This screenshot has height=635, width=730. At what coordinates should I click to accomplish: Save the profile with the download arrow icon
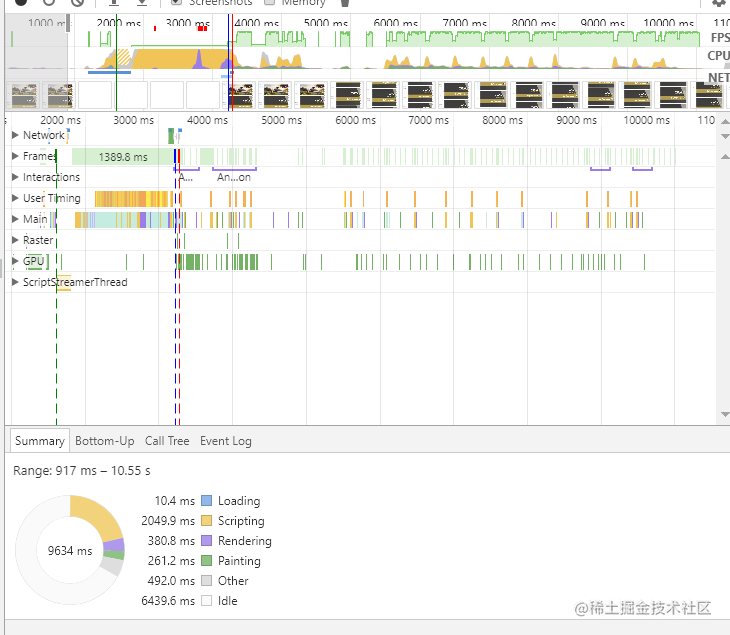pos(142,2)
